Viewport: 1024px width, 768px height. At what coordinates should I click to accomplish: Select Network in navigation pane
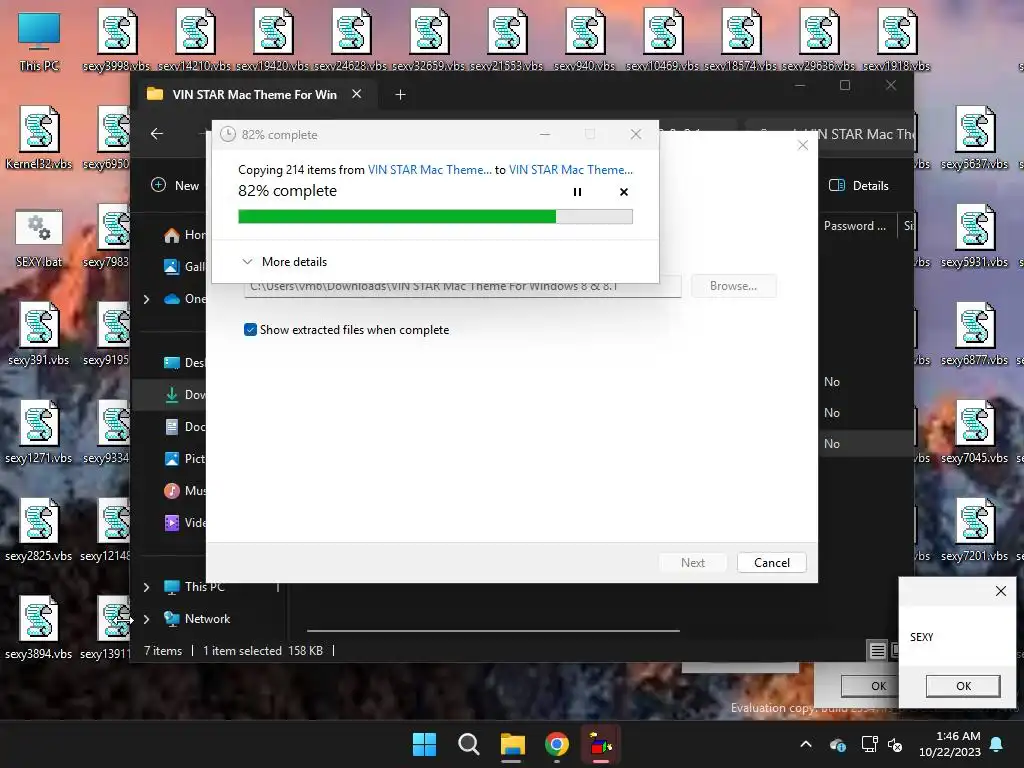(x=197, y=618)
